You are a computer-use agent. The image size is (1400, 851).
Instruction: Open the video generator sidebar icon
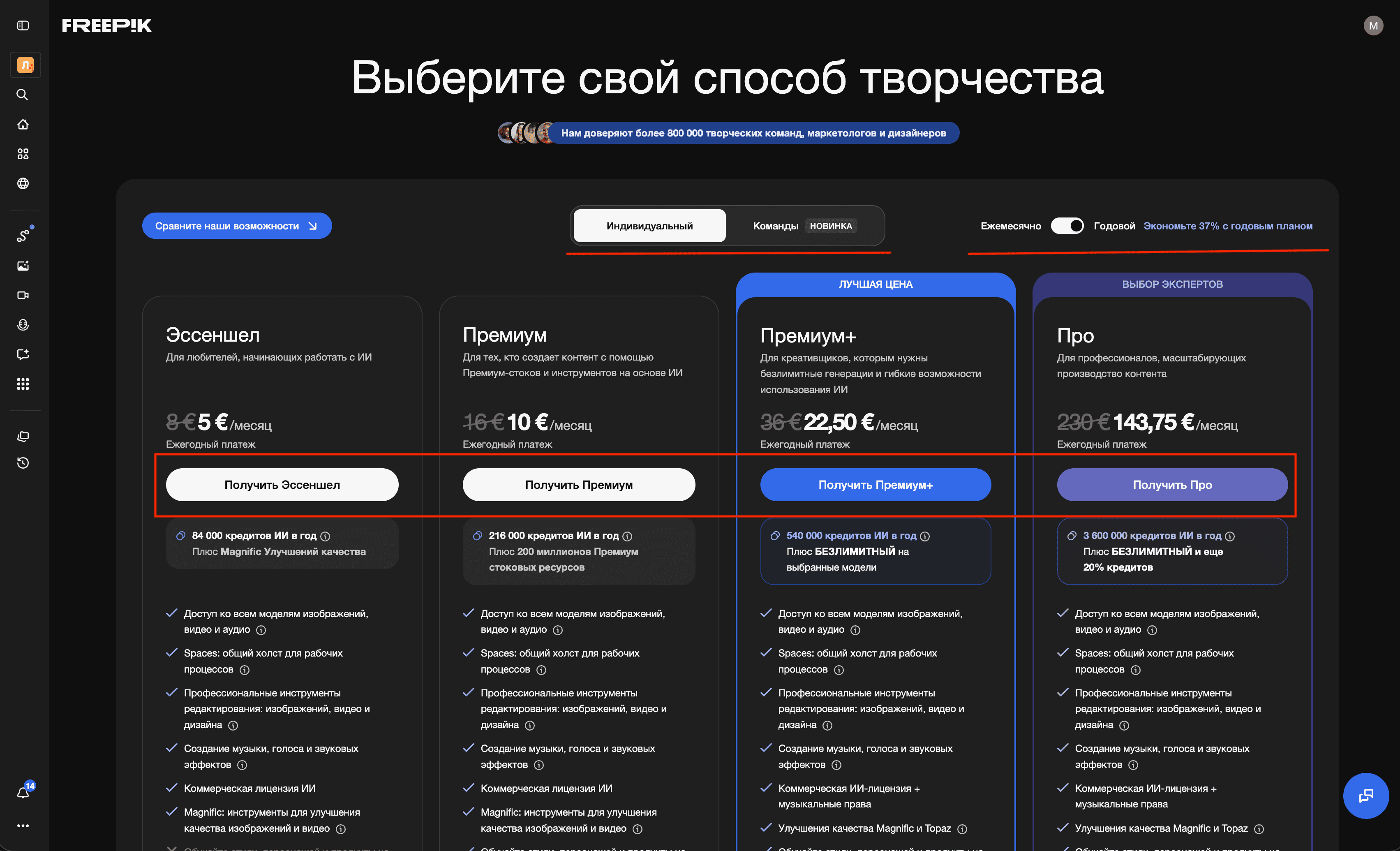click(23, 295)
